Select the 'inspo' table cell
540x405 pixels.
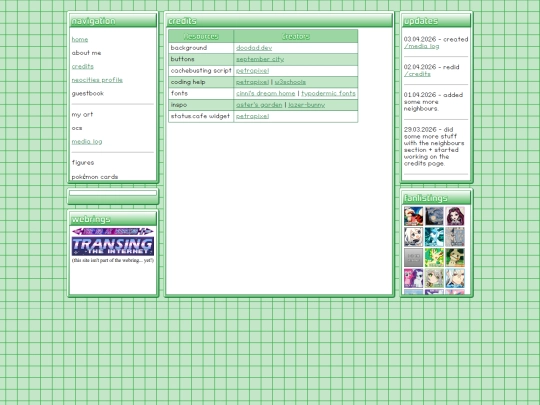point(201,105)
